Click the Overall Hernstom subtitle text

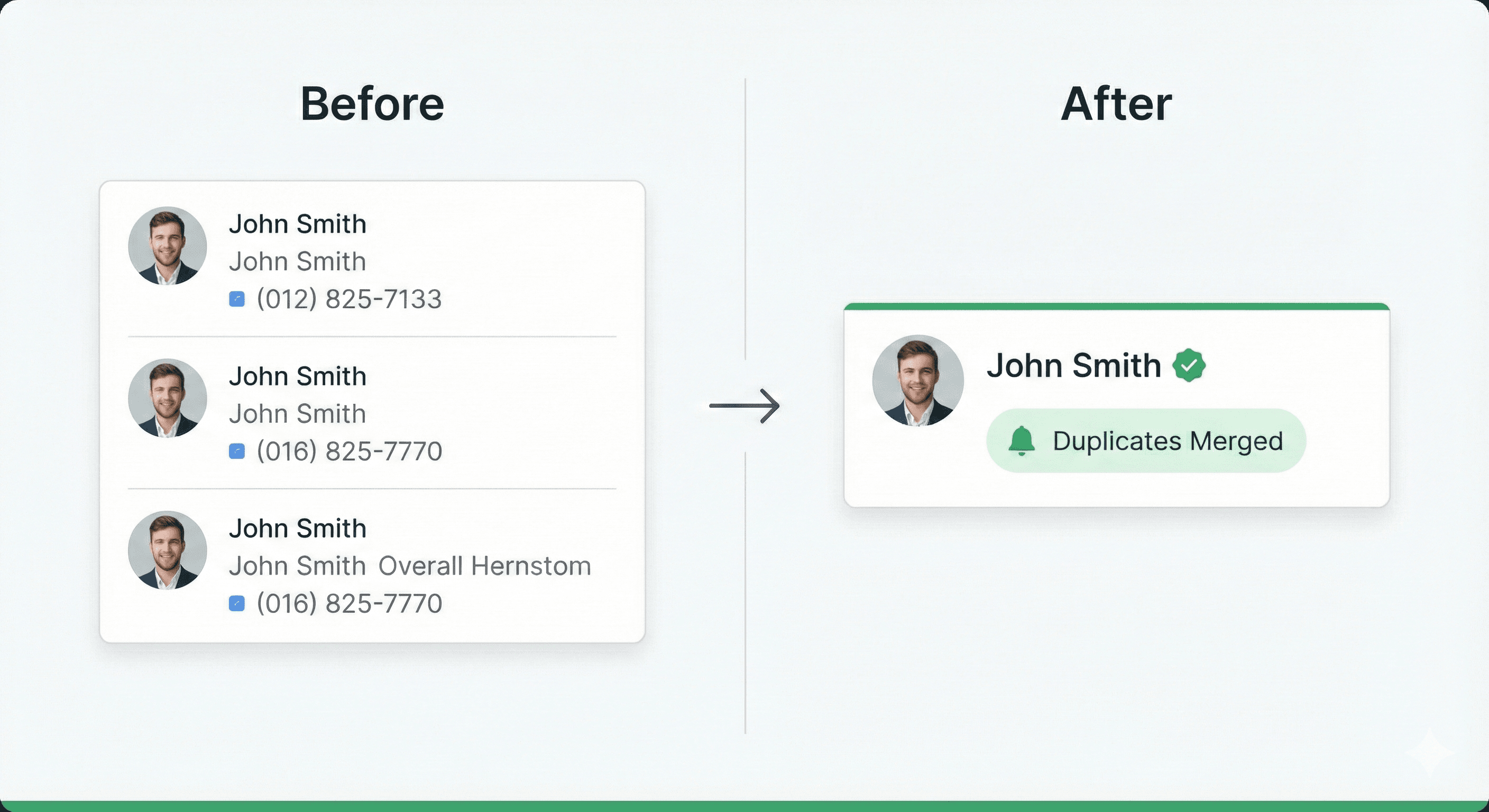click(484, 566)
